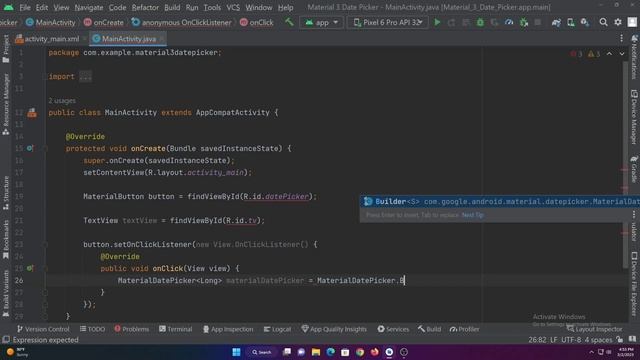Click the Make Project hammer icon

289,22
